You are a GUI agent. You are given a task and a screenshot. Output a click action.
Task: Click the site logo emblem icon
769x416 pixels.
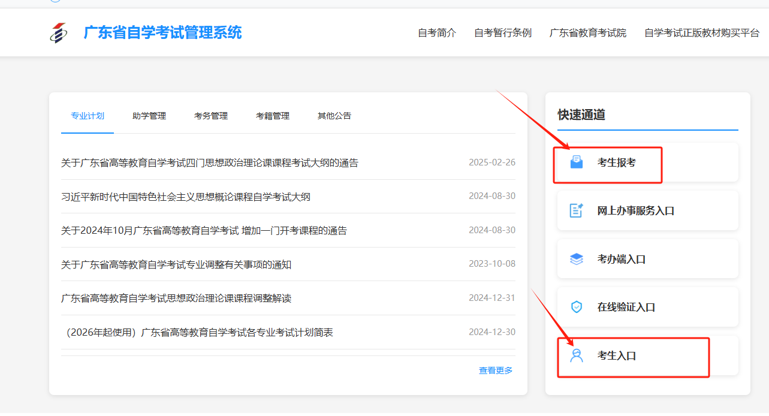coord(58,33)
